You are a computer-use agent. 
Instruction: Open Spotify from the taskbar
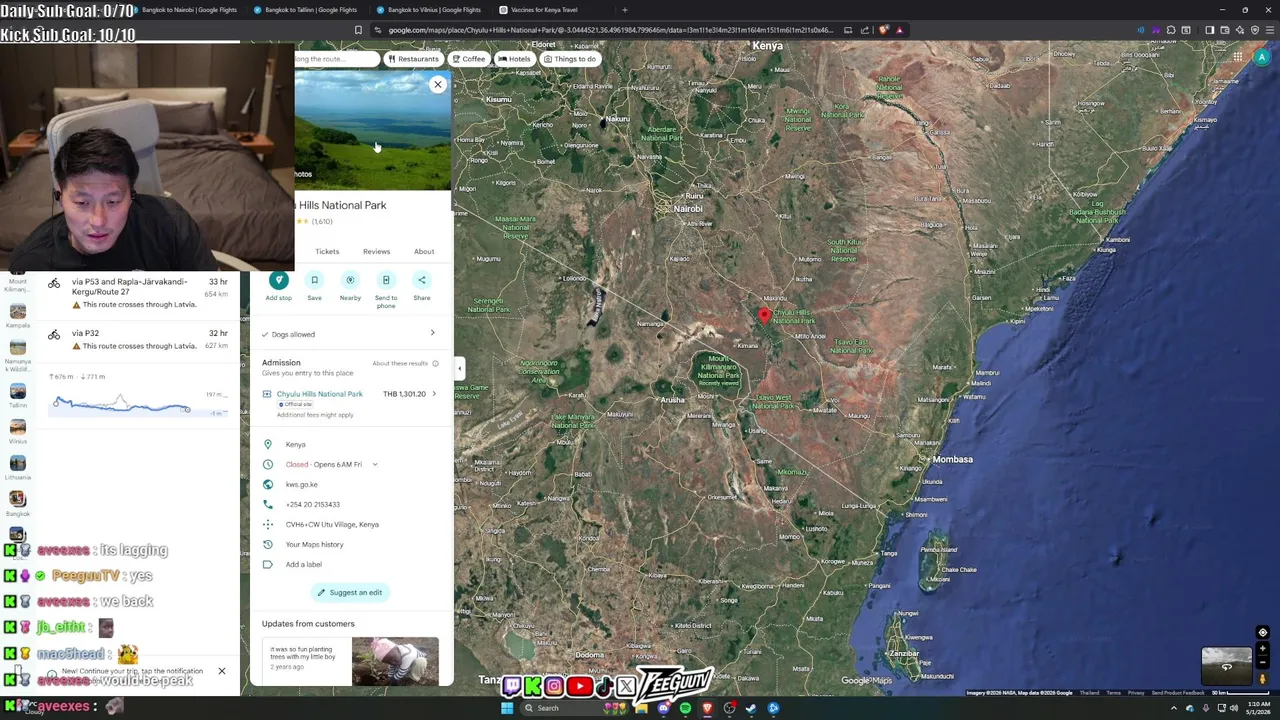tap(685, 708)
